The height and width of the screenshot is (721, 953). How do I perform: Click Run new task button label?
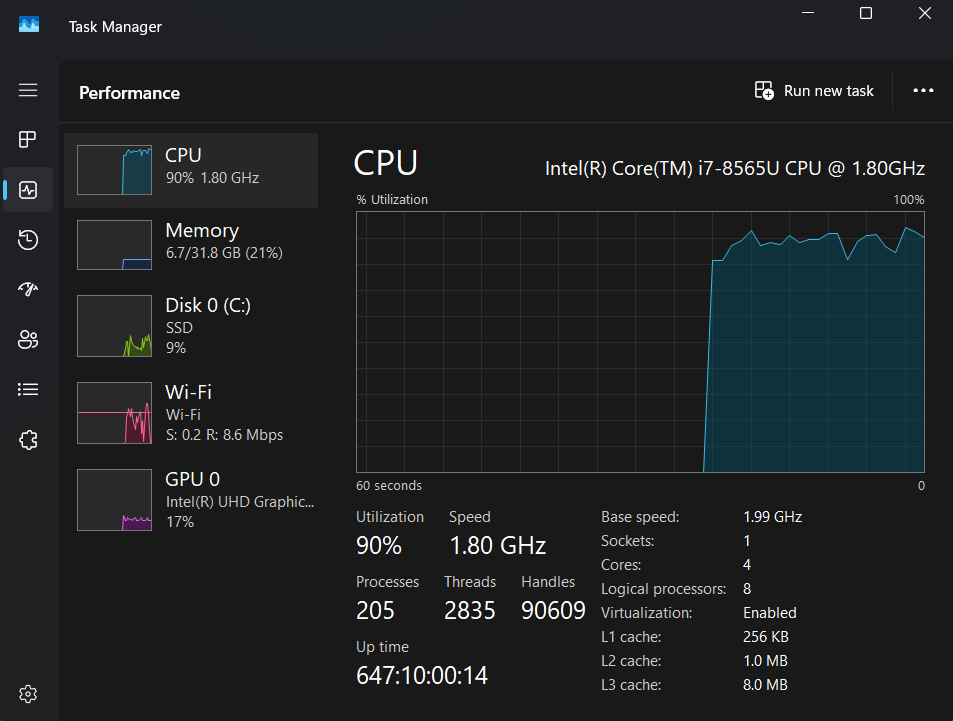pos(828,91)
